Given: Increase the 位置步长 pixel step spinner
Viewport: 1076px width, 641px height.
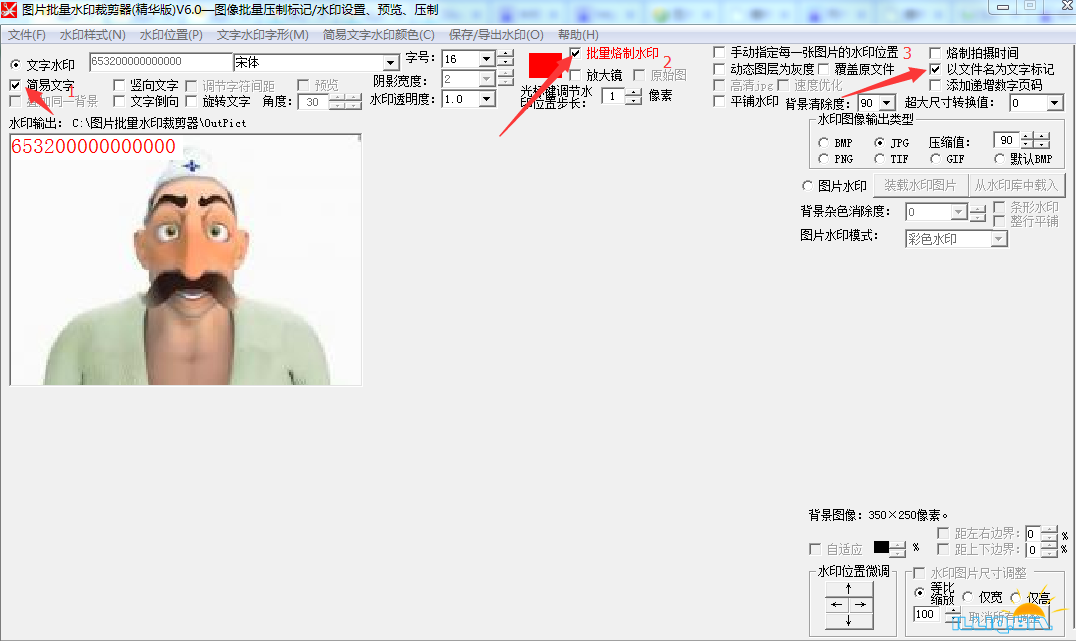Looking at the screenshot, I should point(634,92).
